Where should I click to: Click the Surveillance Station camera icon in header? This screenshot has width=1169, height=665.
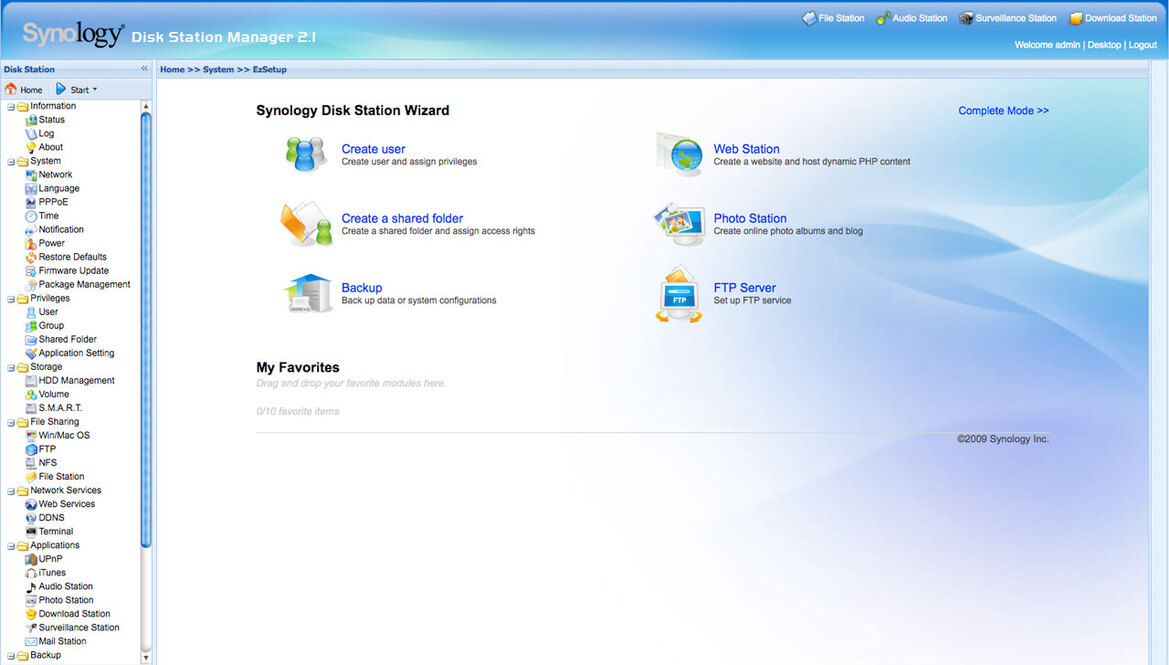(x=966, y=18)
